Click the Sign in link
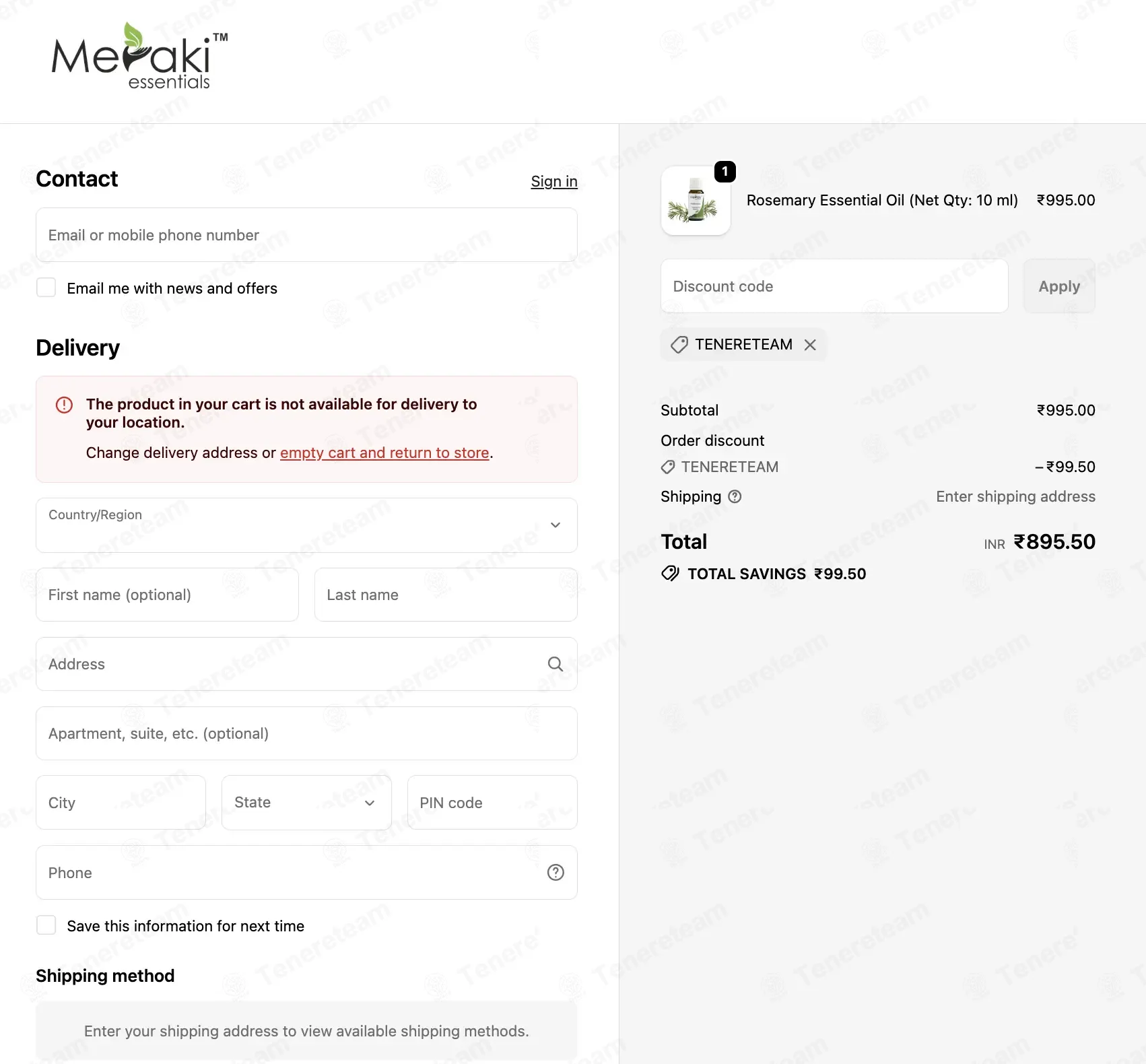Image resolution: width=1146 pixels, height=1064 pixels. point(554,181)
